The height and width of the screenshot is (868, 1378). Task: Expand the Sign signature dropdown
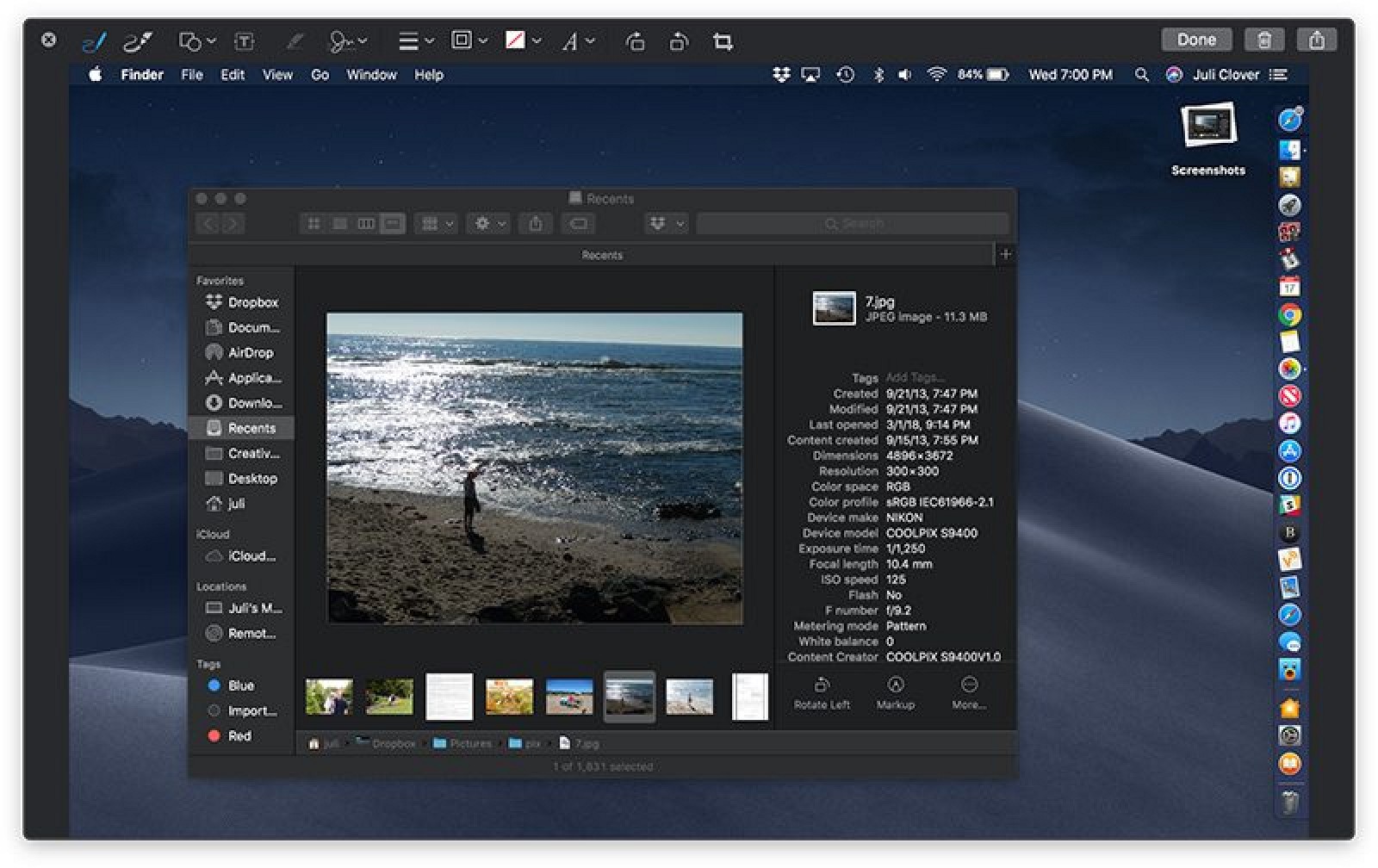[x=348, y=41]
